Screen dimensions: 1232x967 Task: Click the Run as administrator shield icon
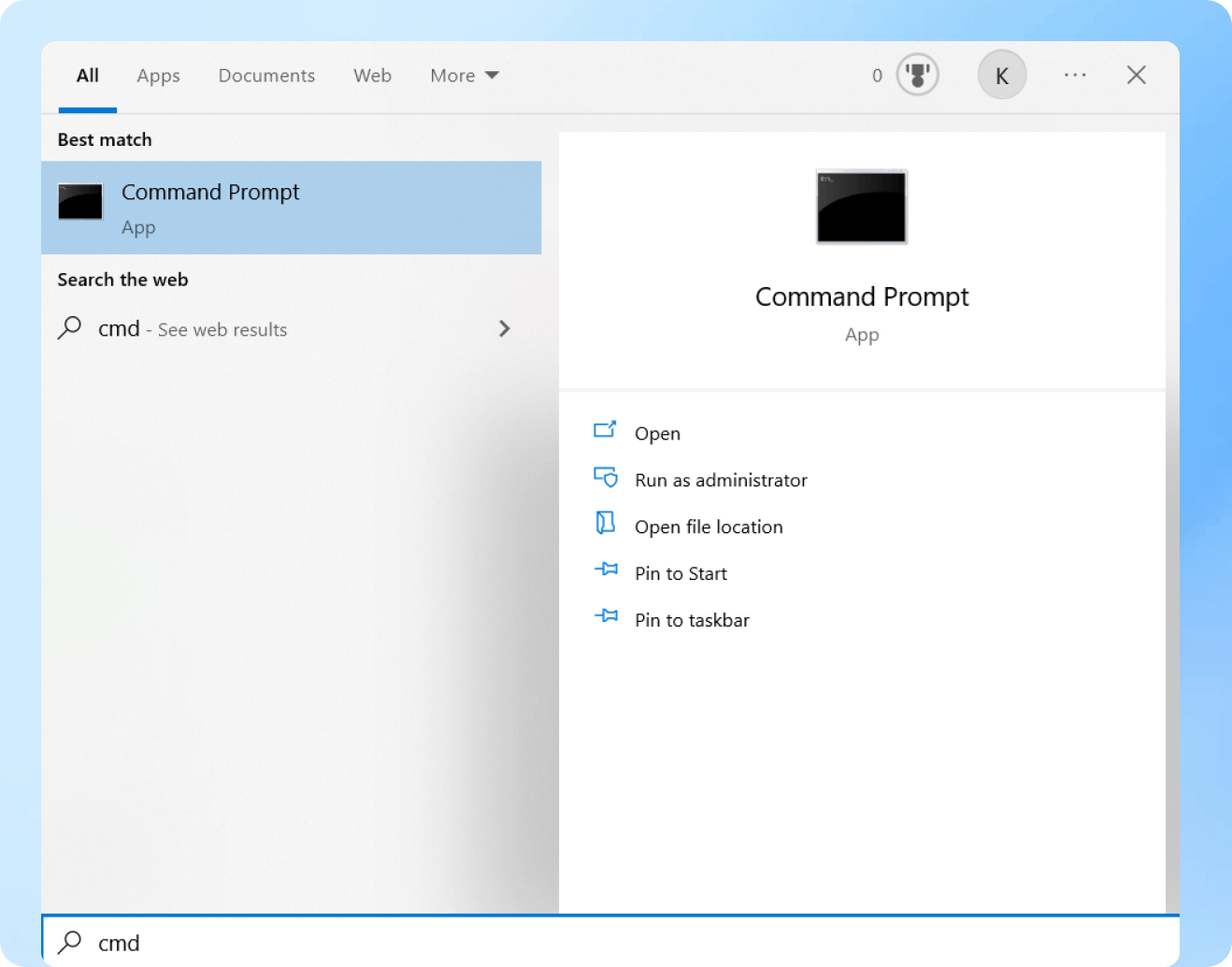click(606, 478)
